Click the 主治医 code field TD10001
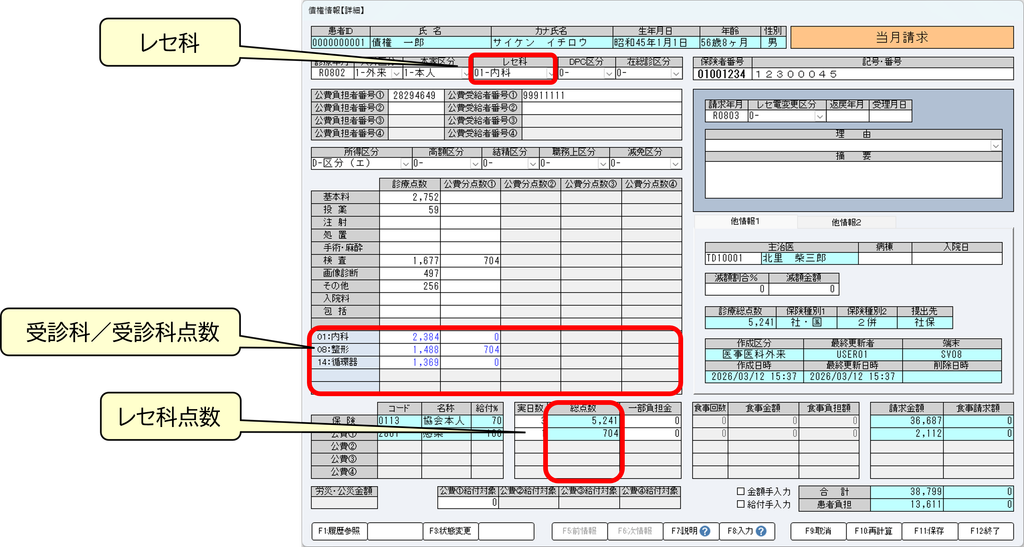Screen dimensions: 1024x547 click(733, 258)
